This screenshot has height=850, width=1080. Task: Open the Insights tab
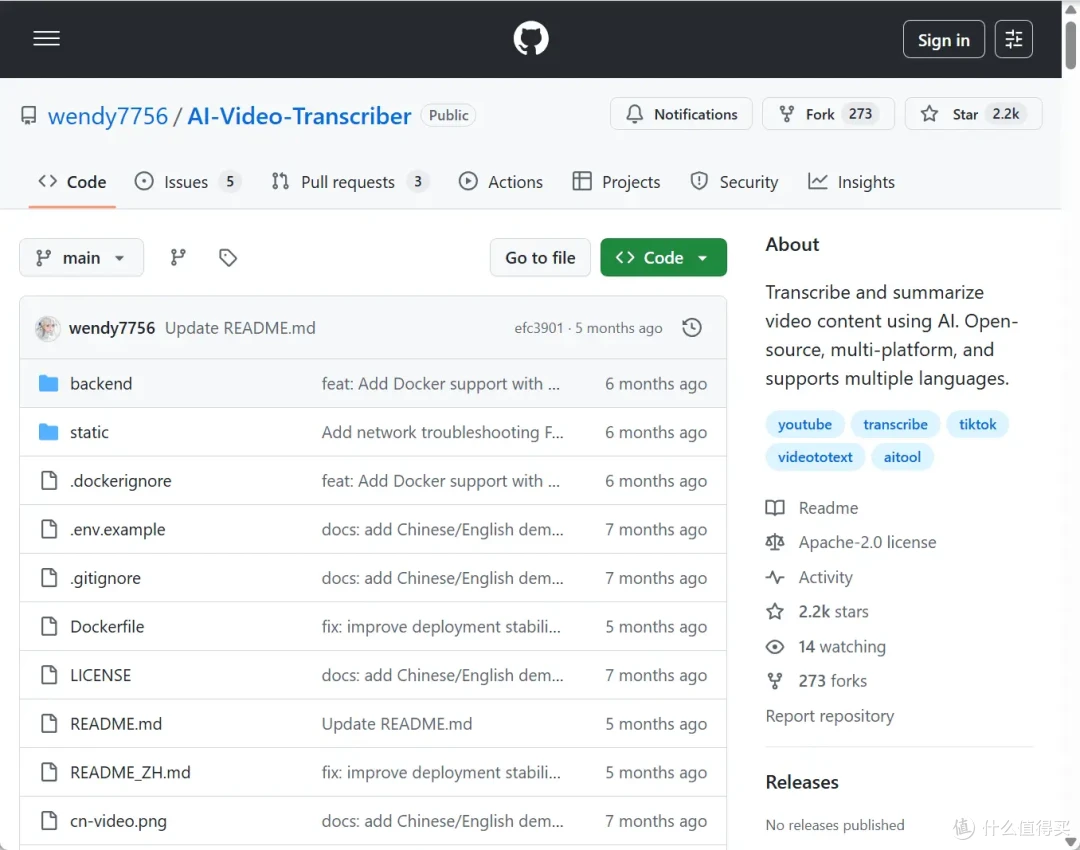[851, 182]
